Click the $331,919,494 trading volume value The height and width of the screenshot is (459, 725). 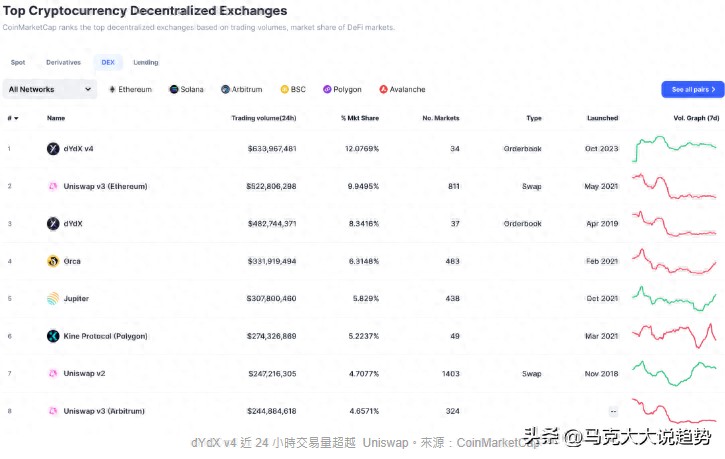click(272, 261)
